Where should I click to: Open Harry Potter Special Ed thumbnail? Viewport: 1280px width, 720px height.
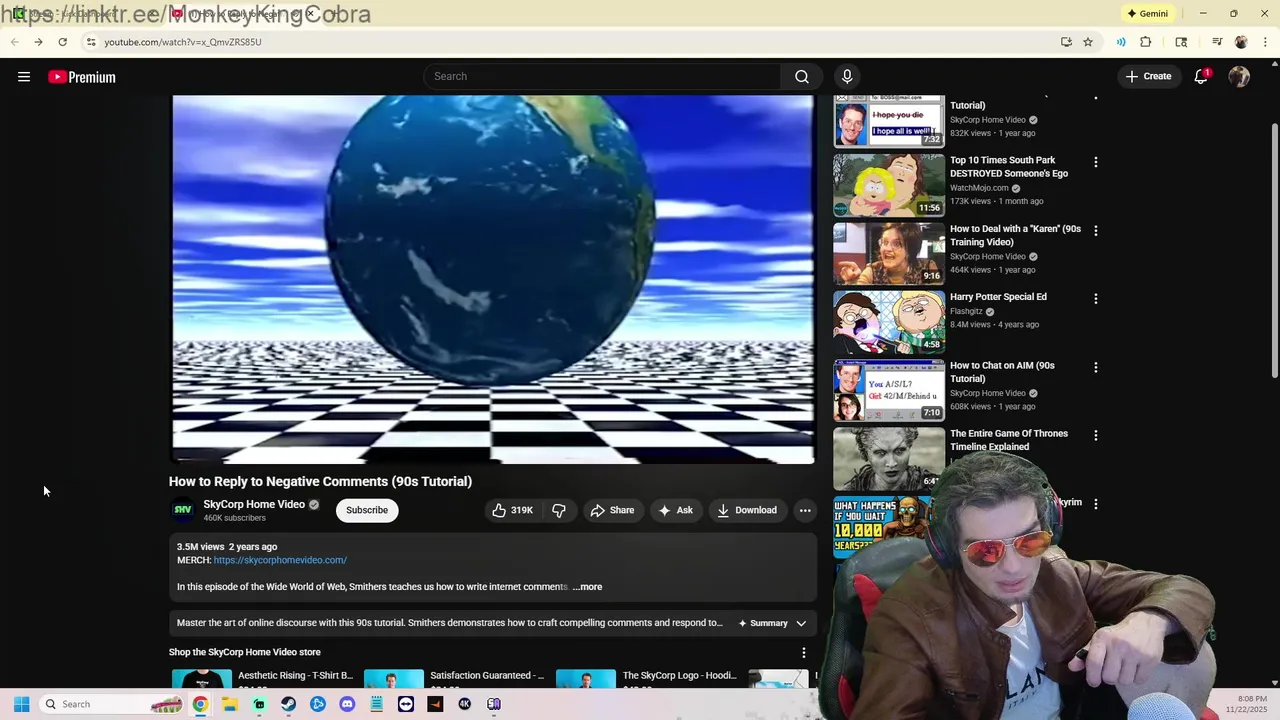(889, 322)
